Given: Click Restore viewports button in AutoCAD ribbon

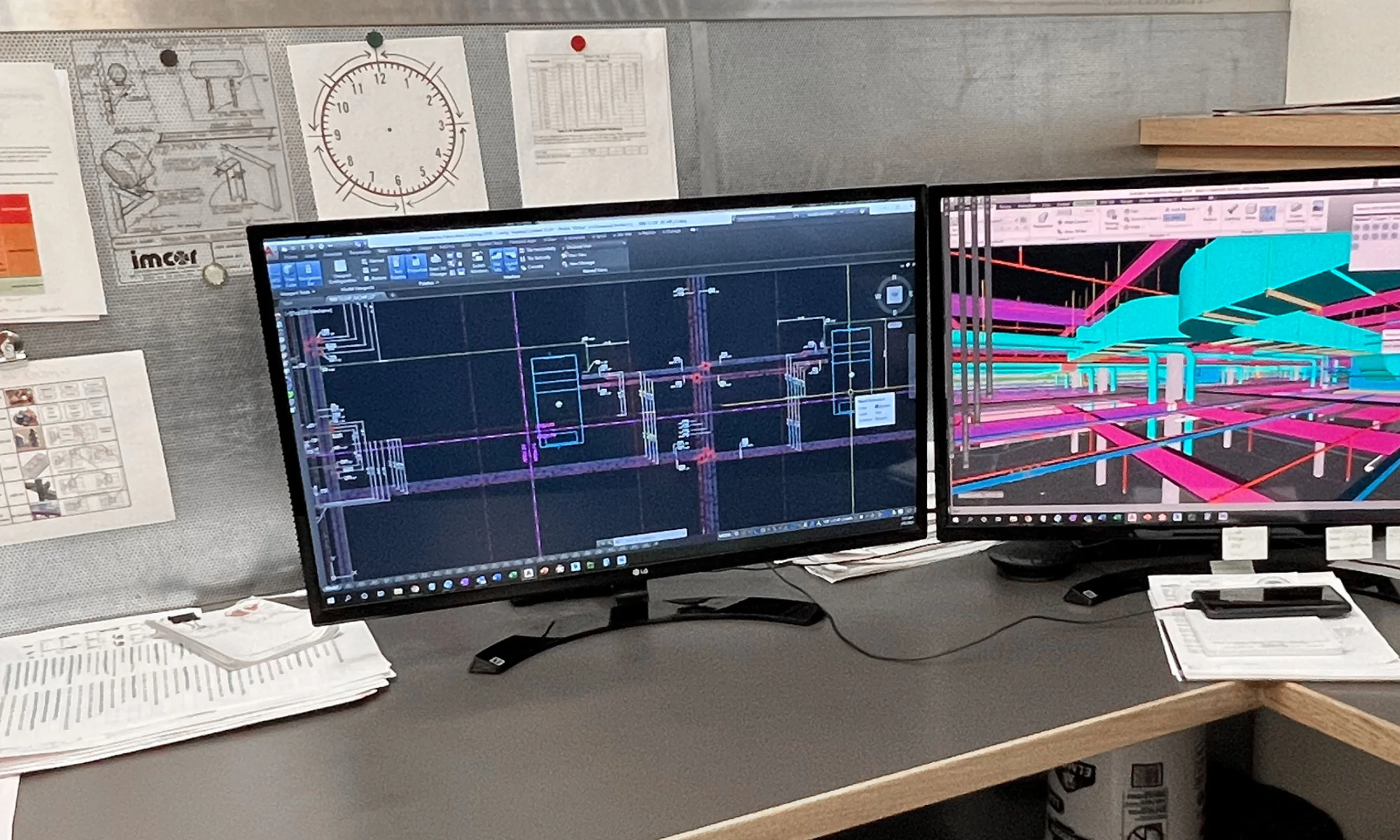Looking at the screenshot, I should pyautogui.click(x=376, y=278).
